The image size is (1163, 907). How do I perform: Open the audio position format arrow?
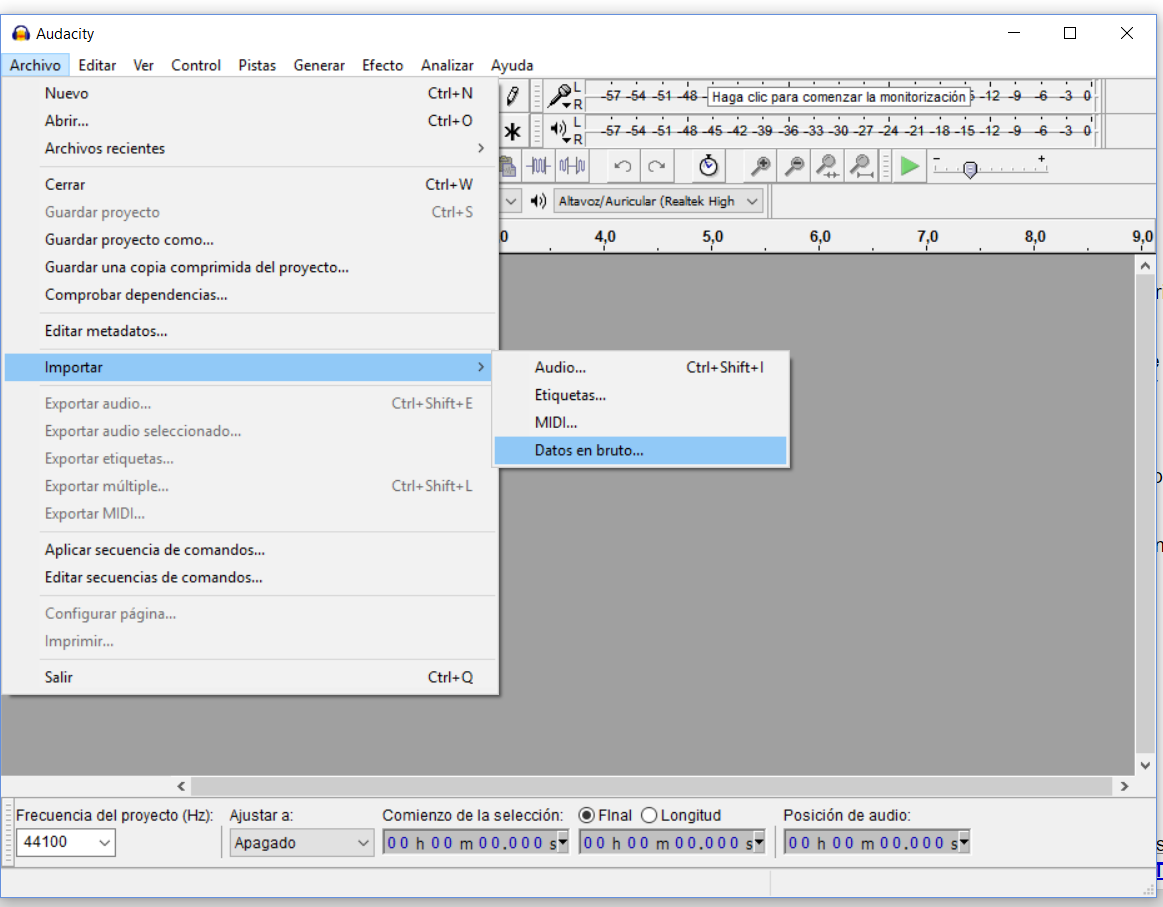pyautogui.click(x=963, y=842)
